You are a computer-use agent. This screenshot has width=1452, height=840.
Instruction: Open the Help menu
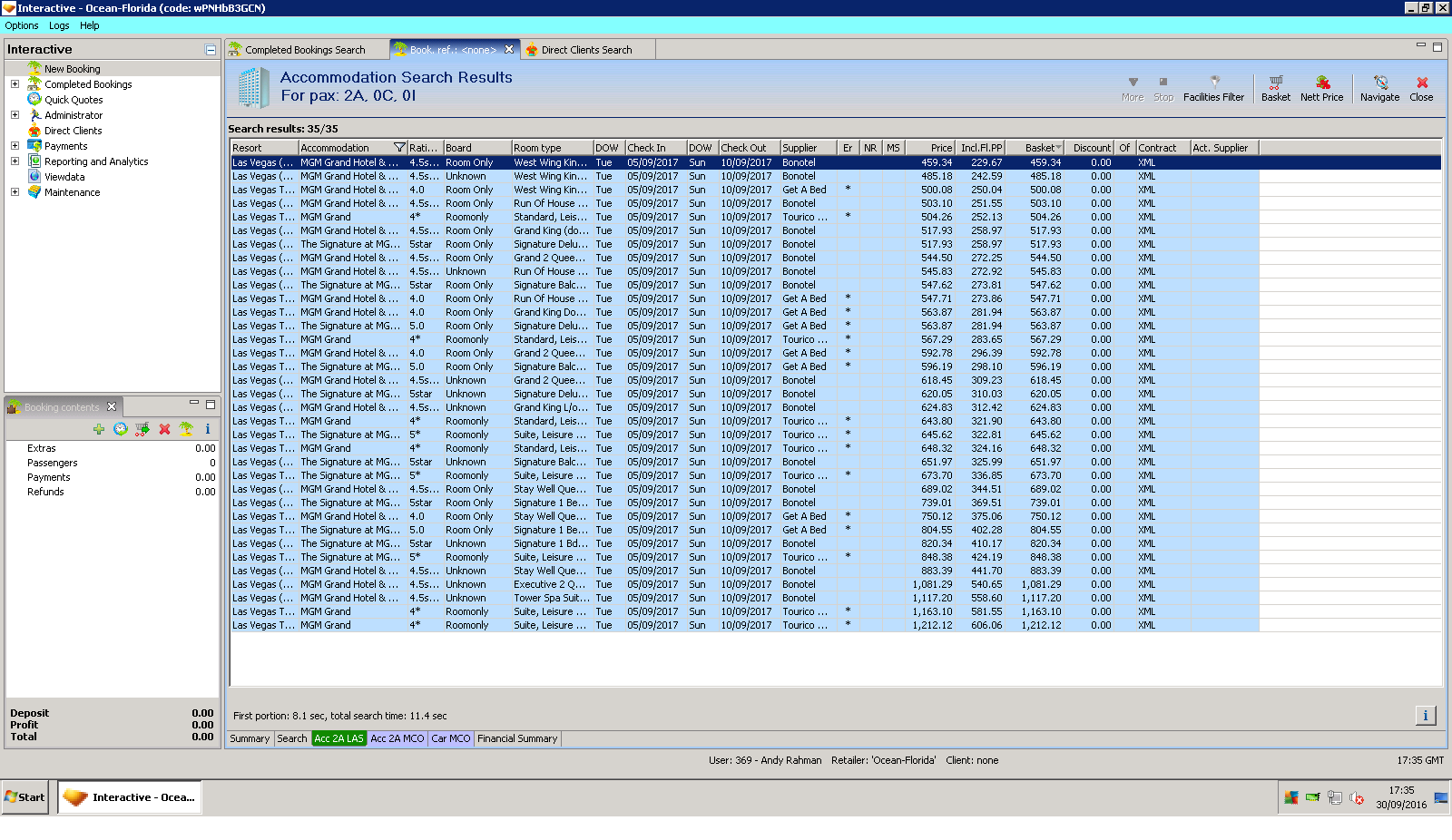pyautogui.click(x=89, y=25)
